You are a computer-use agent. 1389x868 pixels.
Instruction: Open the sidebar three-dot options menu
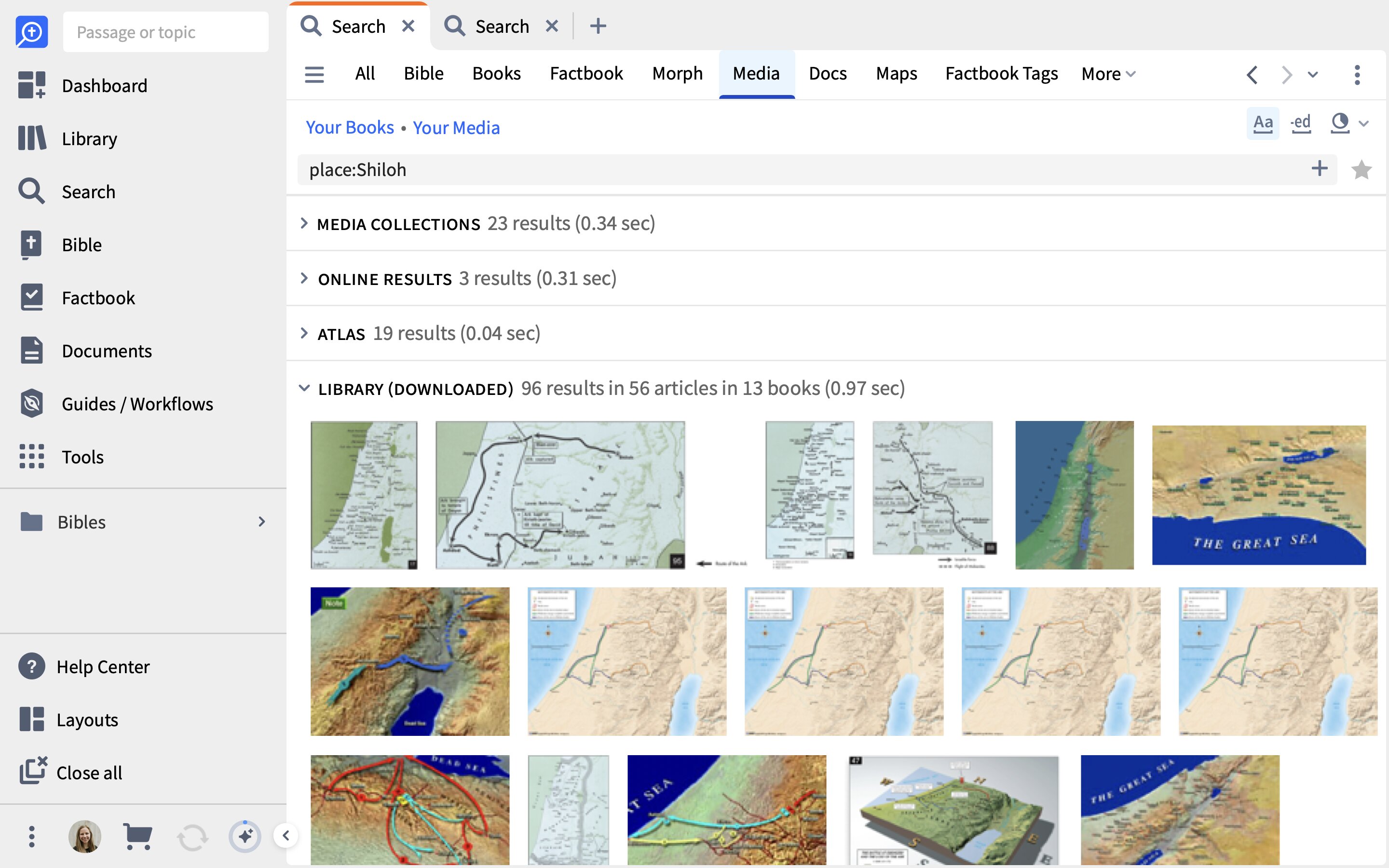pyautogui.click(x=31, y=837)
